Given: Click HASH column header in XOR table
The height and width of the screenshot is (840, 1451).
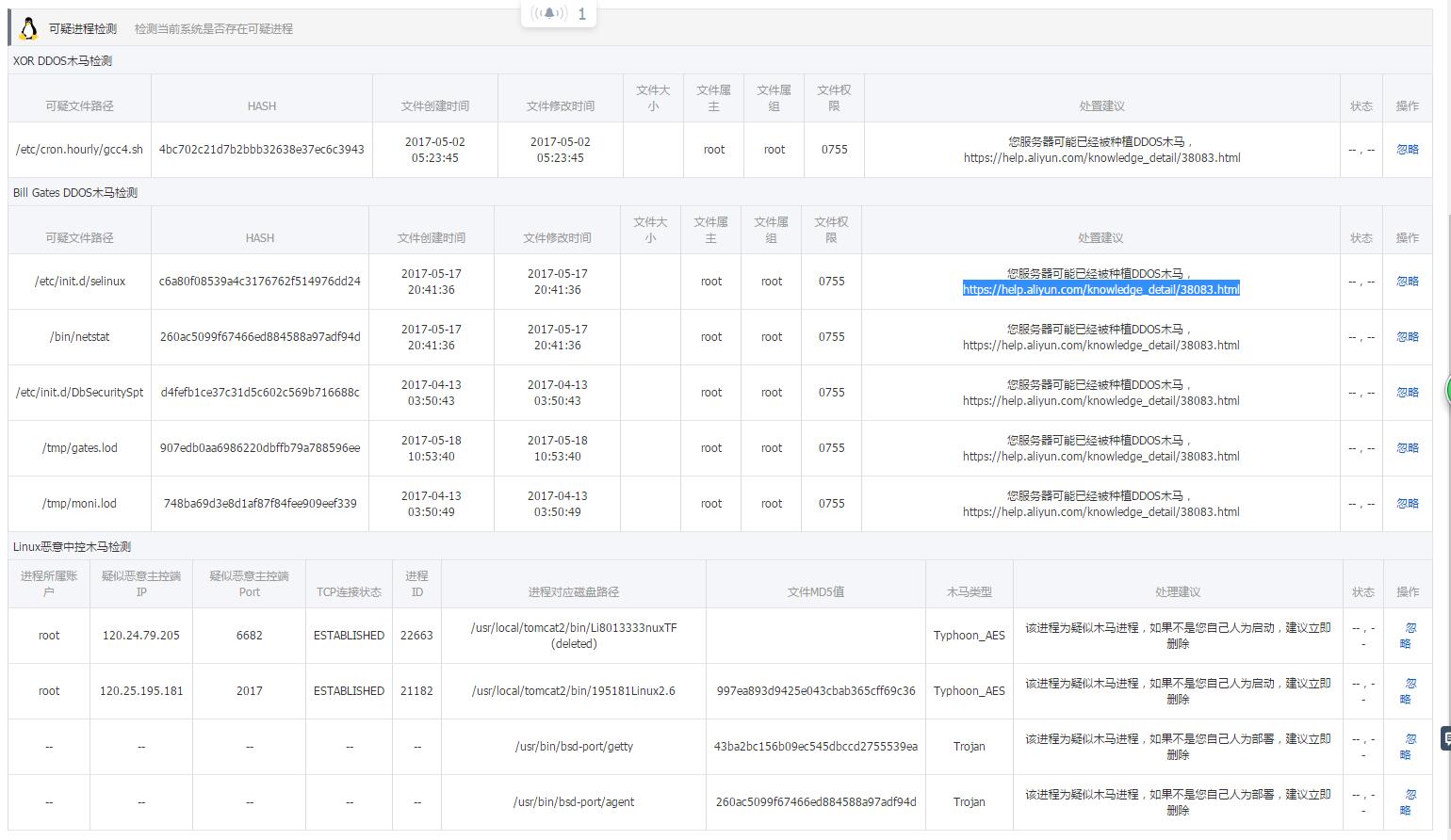Looking at the screenshot, I should 261,106.
